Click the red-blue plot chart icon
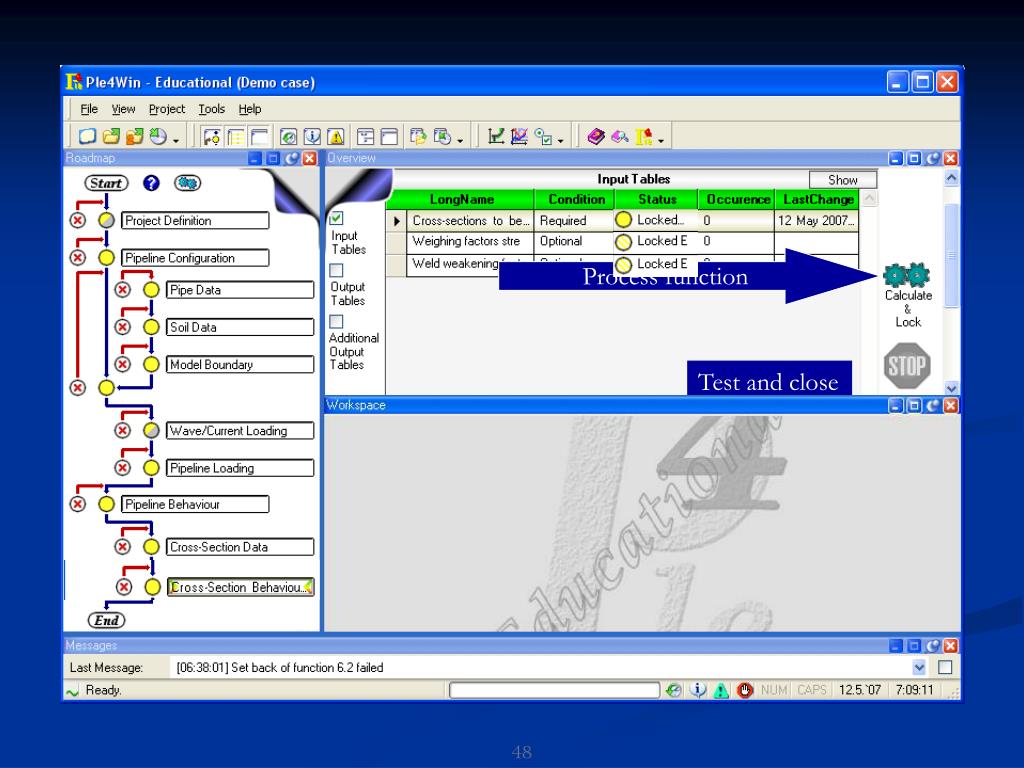The width and height of the screenshot is (1024, 768). pyautogui.click(x=519, y=136)
